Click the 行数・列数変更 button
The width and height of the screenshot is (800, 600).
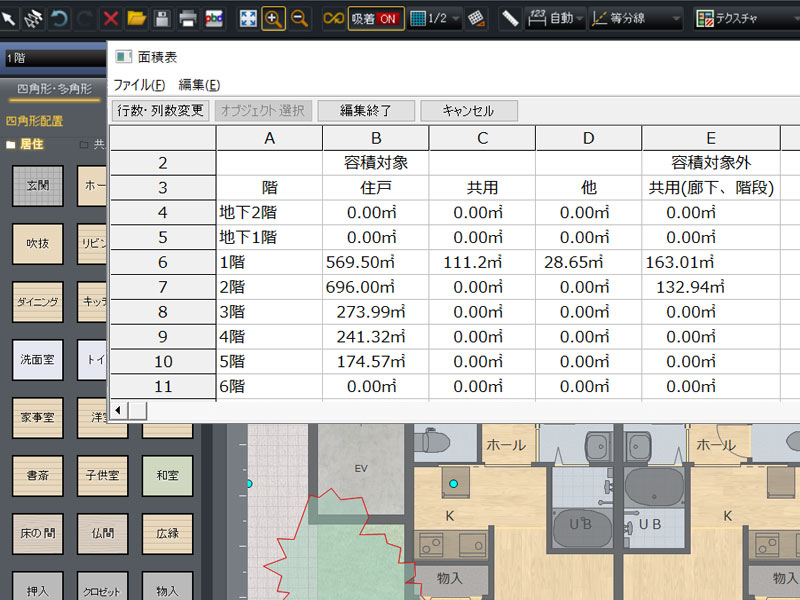[x=160, y=111]
